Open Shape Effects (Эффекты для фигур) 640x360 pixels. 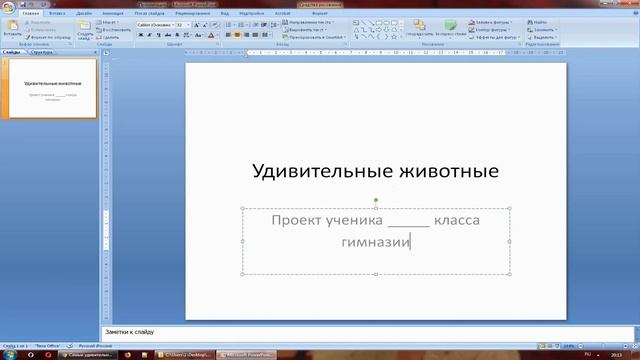pyautogui.click(x=494, y=37)
